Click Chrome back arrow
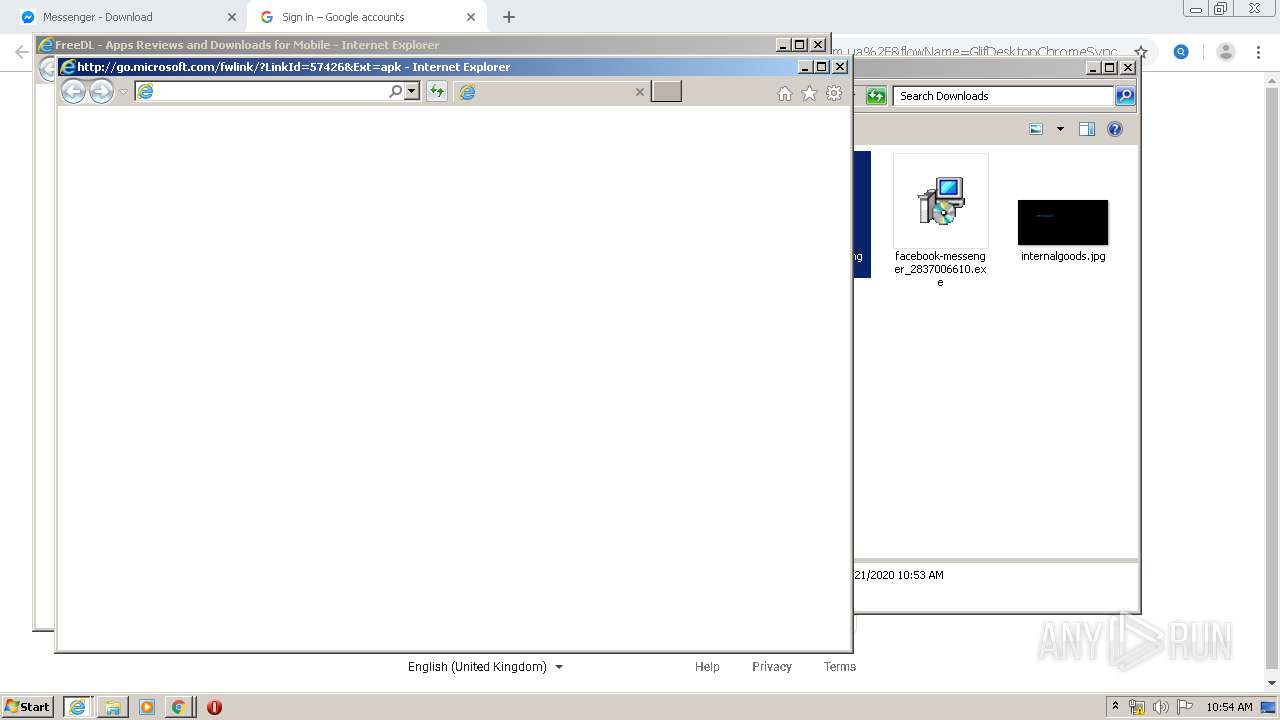This screenshot has height=720, width=1280. pyautogui.click(x=21, y=52)
